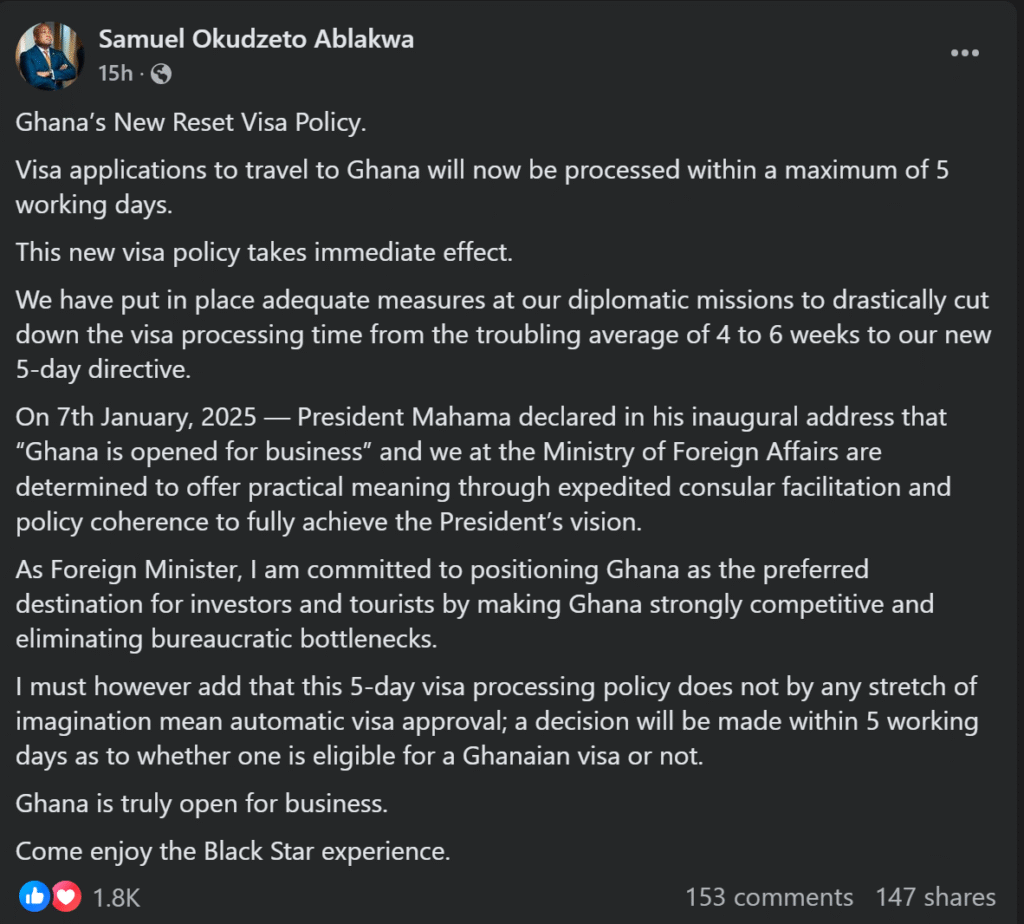The image size is (1024, 924).
Task: Click the paragraph starting "Visa applications to travel"
Action: coord(482,186)
